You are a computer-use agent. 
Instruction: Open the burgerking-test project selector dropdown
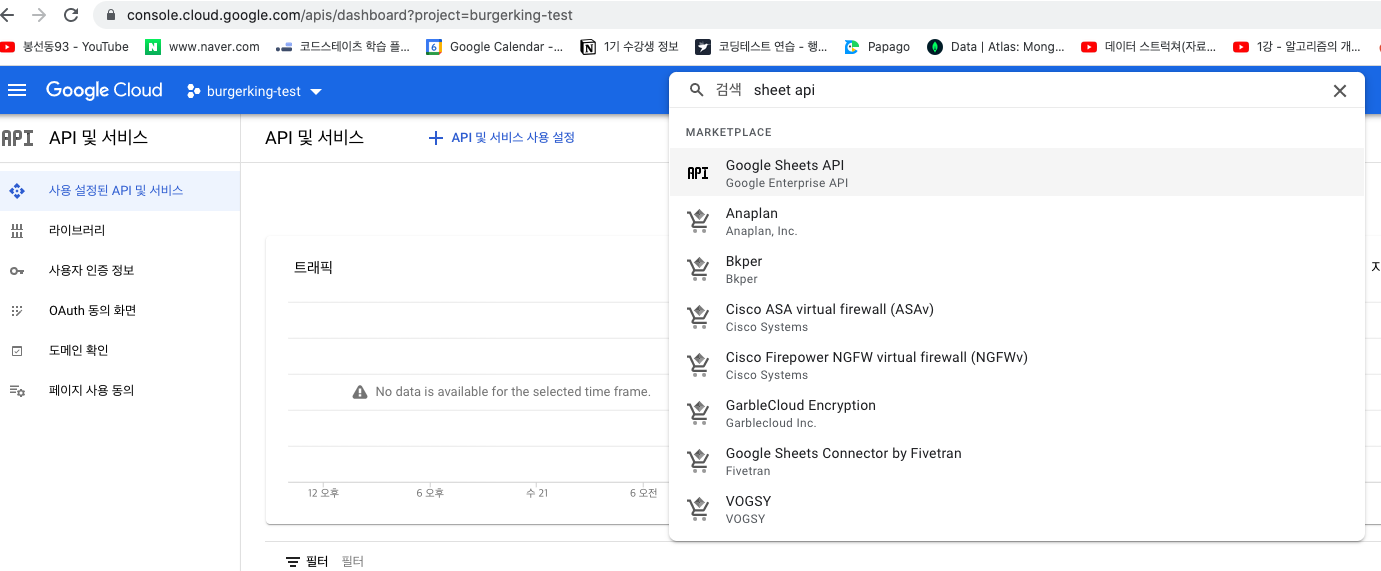coord(254,91)
